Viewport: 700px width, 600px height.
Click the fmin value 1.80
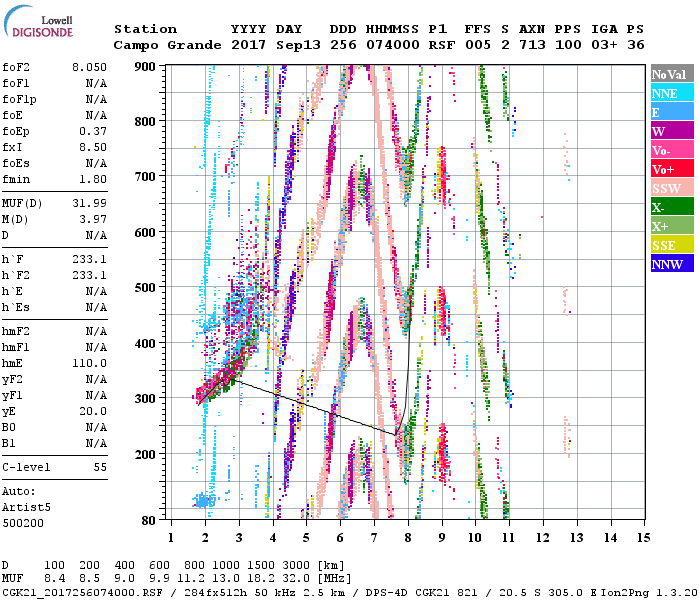(93, 179)
